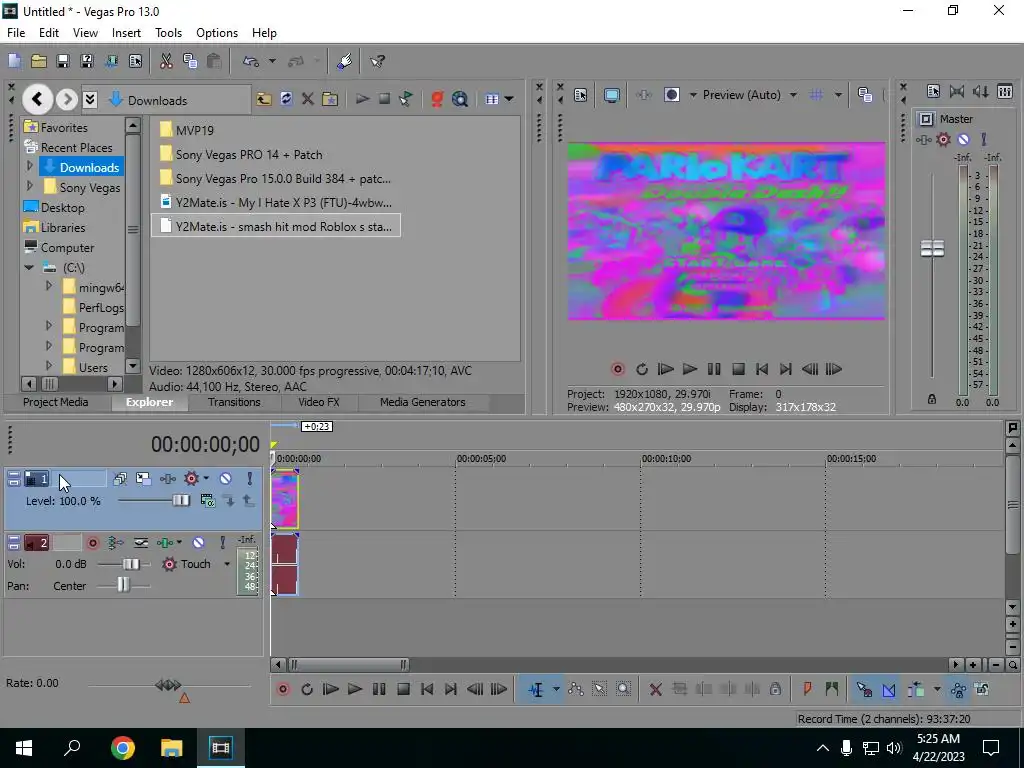Open the Tools menu

tap(168, 33)
